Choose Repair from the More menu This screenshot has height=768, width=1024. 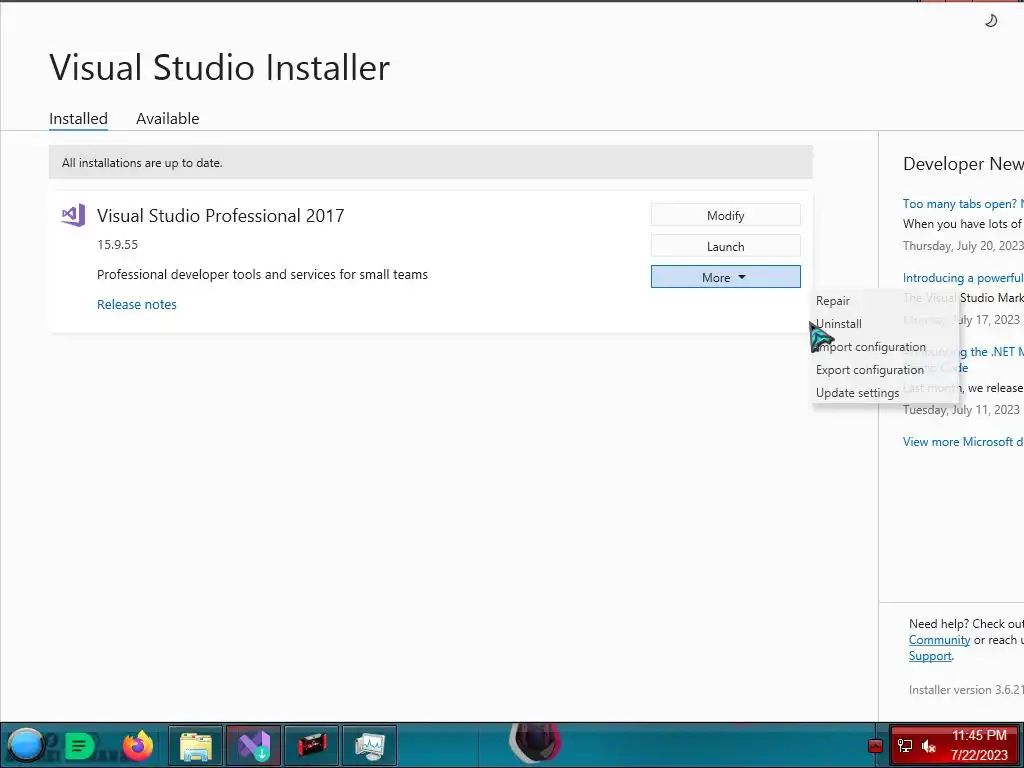tap(833, 301)
